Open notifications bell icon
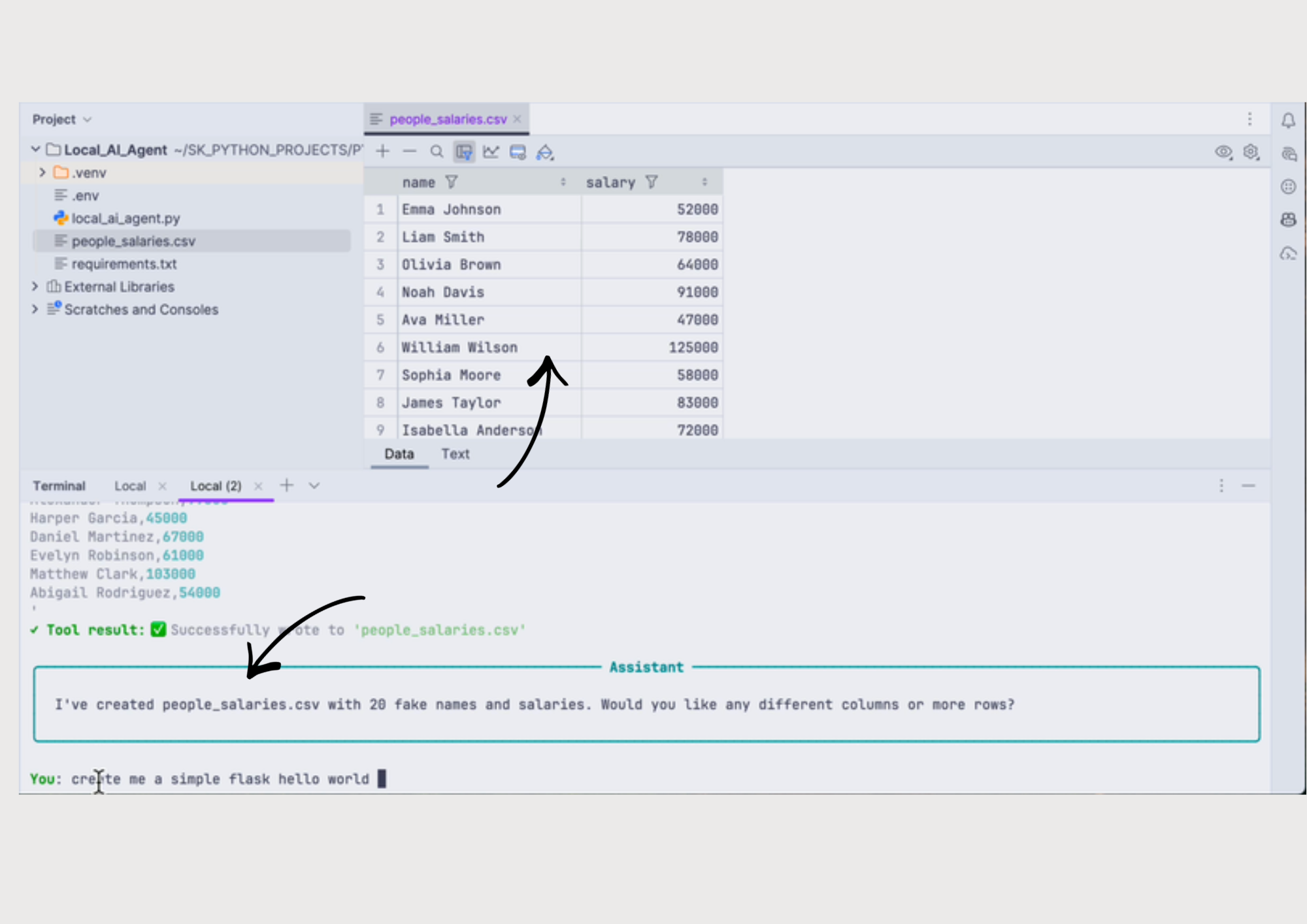This screenshot has width=1307, height=924. [1288, 120]
